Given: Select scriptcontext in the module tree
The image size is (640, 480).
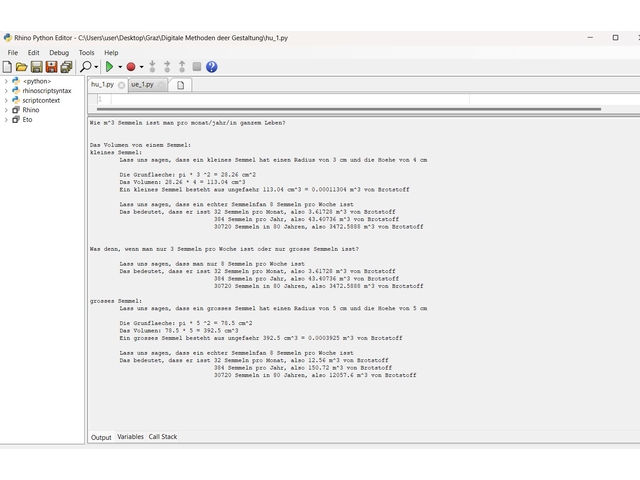Looking at the screenshot, I should coord(41,100).
